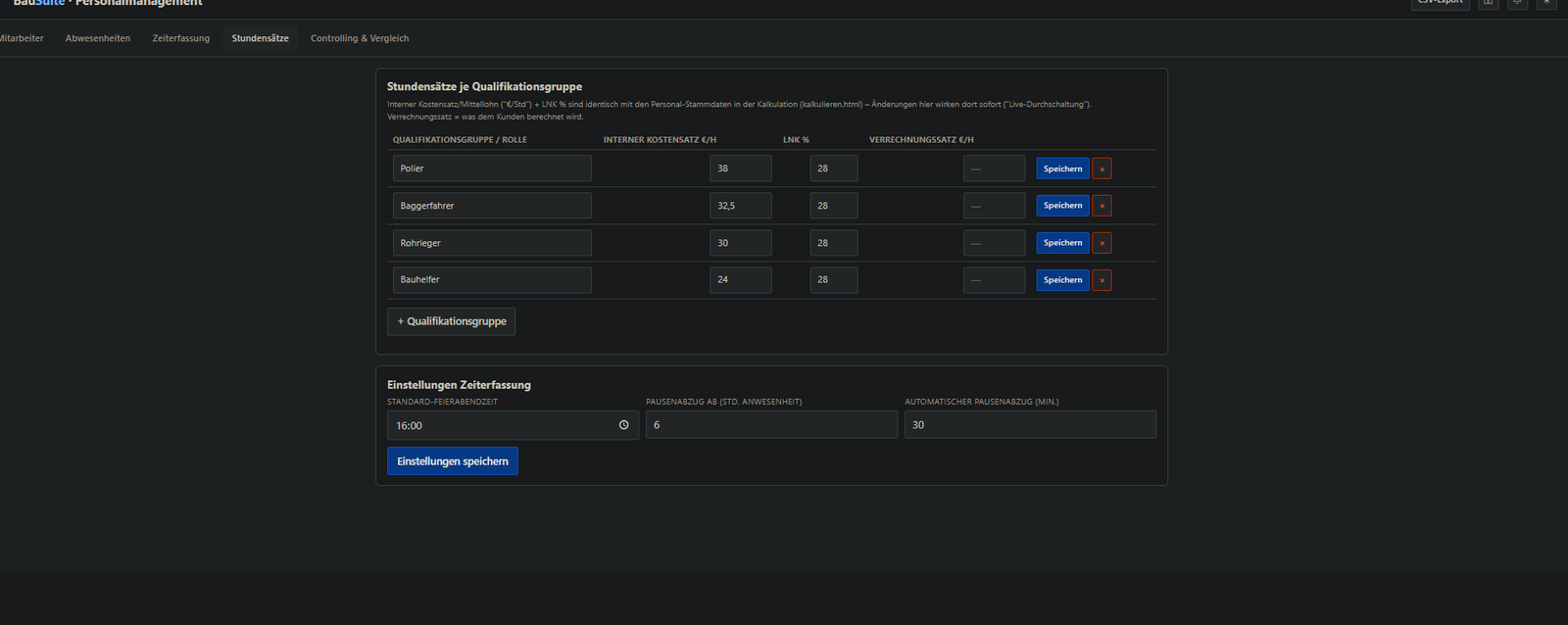
Task: Click the Rohrleger cost rate field showing 30
Action: point(741,243)
